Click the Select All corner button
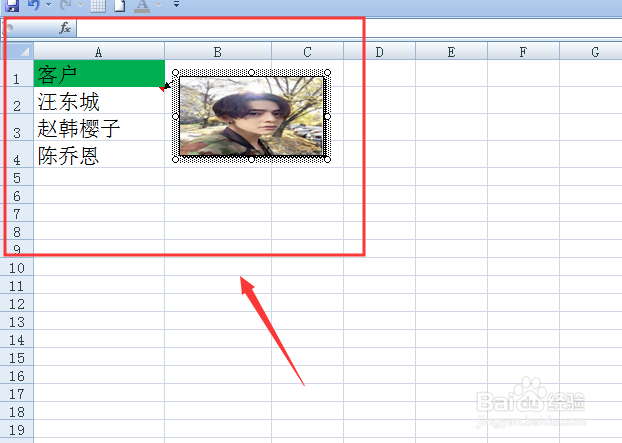The height and width of the screenshot is (443, 622). point(18,51)
